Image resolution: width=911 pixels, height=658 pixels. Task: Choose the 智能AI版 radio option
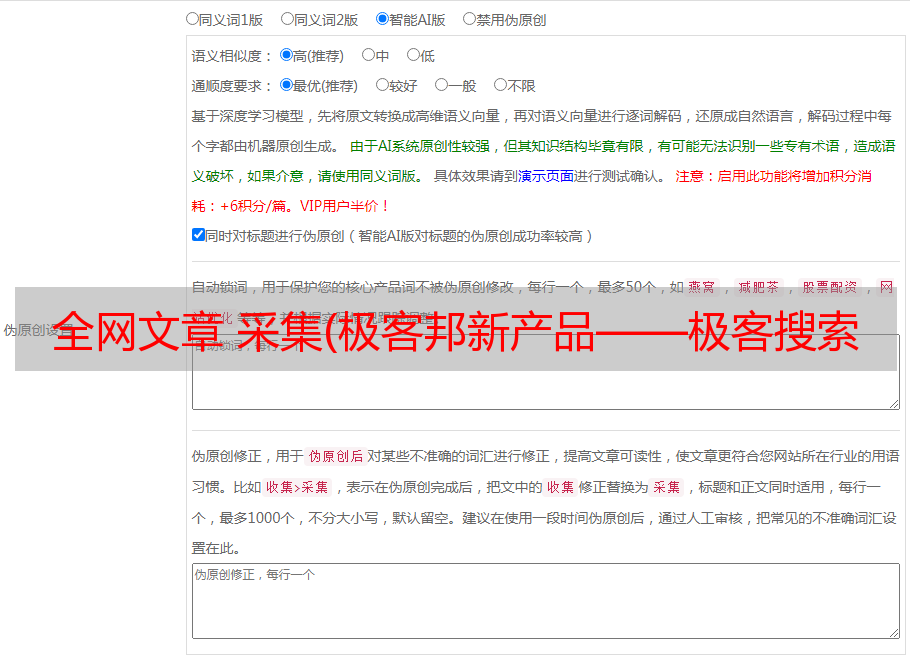pos(382,19)
